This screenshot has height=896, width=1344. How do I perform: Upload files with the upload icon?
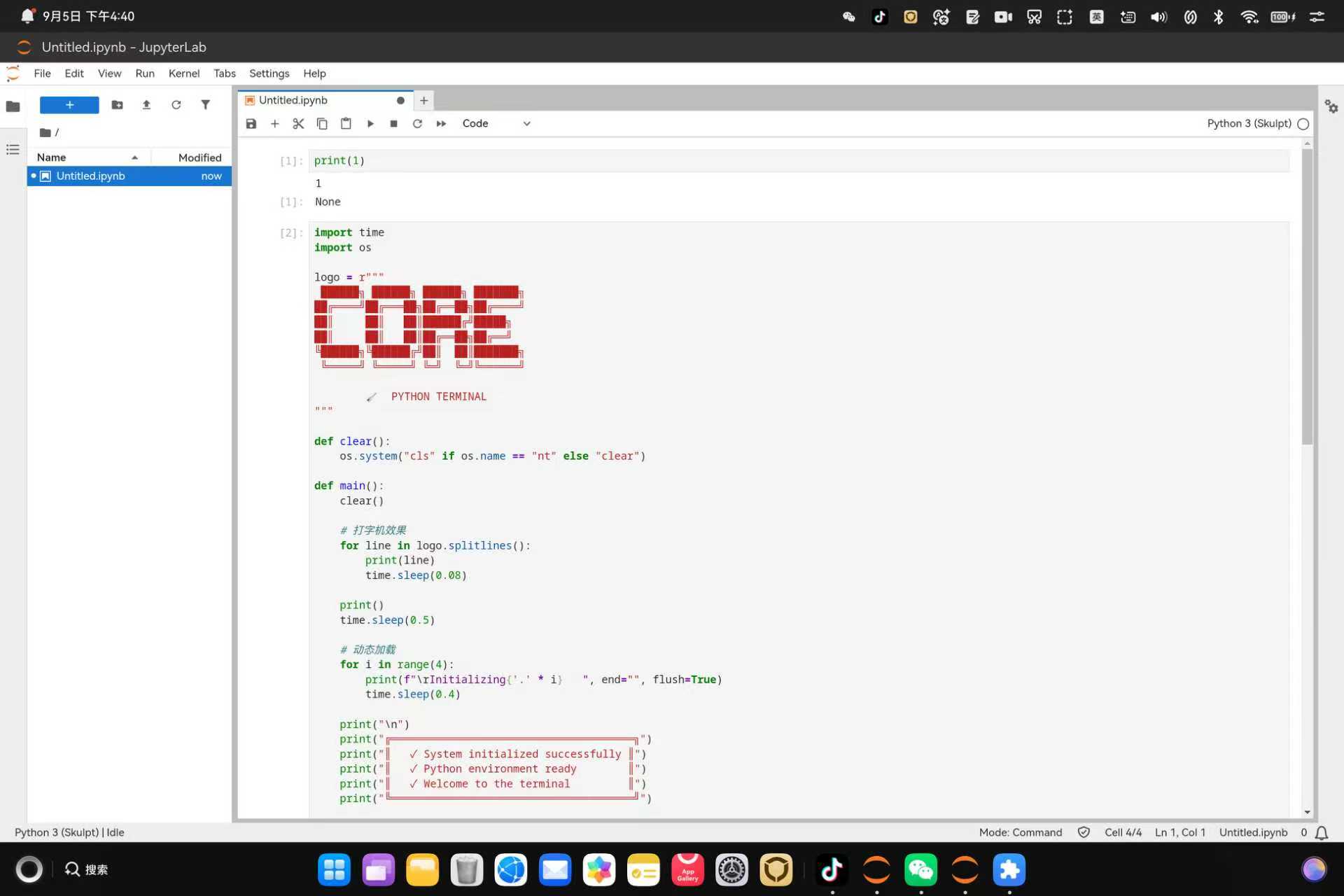146,105
